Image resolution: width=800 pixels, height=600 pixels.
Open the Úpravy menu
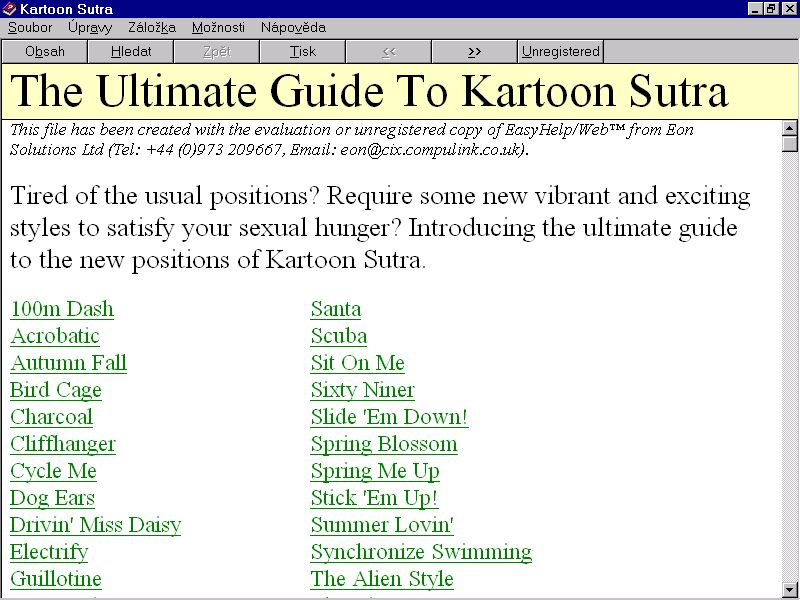pyautogui.click(x=90, y=28)
